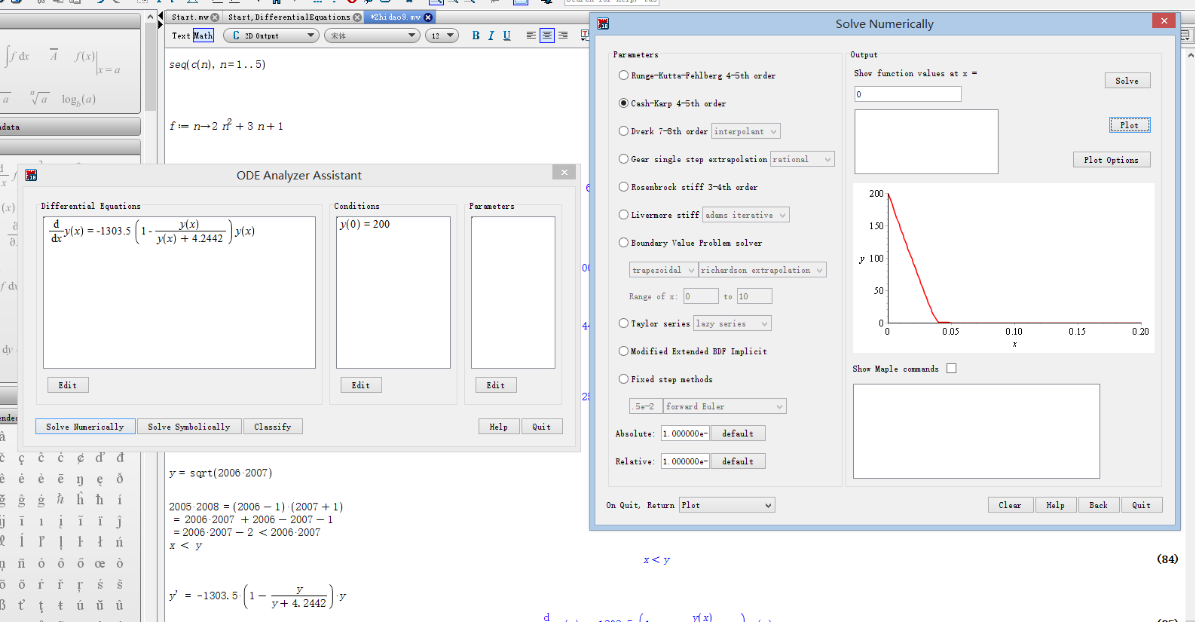Screen dimensions: 1195x622
Task: Insert the ð character from the accent palette
Action: point(120,479)
